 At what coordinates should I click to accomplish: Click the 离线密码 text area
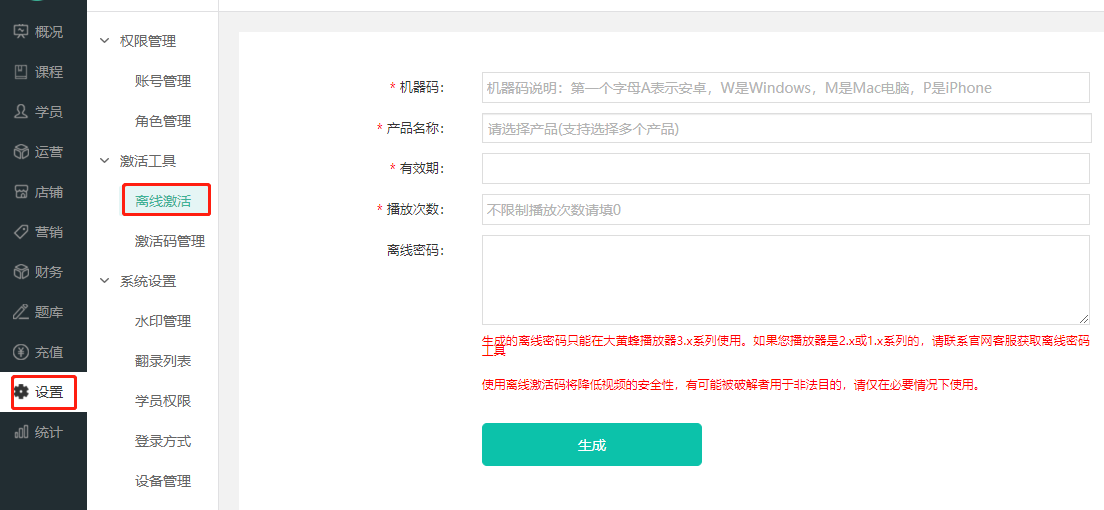click(785, 280)
